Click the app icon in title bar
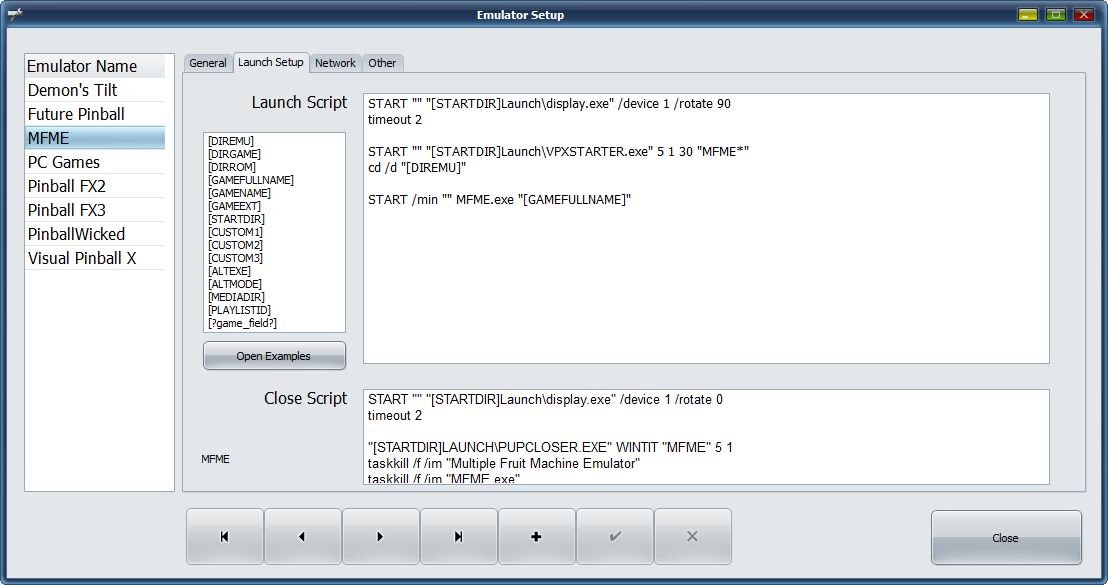 coord(15,14)
